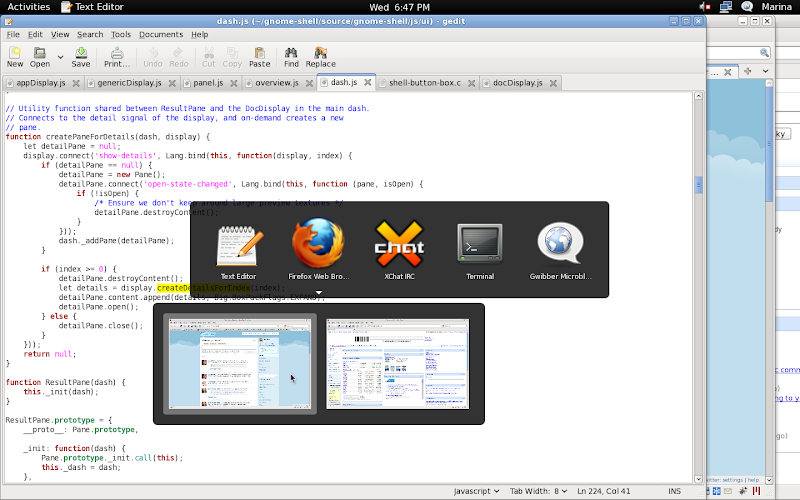Switch to the docDisplay.js tab
Screen dimensions: 800x500
(x=517, y=83)
